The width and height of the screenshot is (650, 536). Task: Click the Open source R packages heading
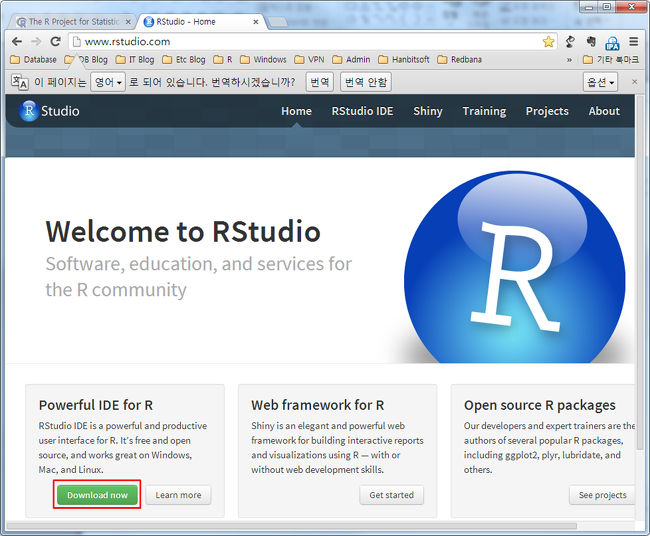(x=540, y=405)
